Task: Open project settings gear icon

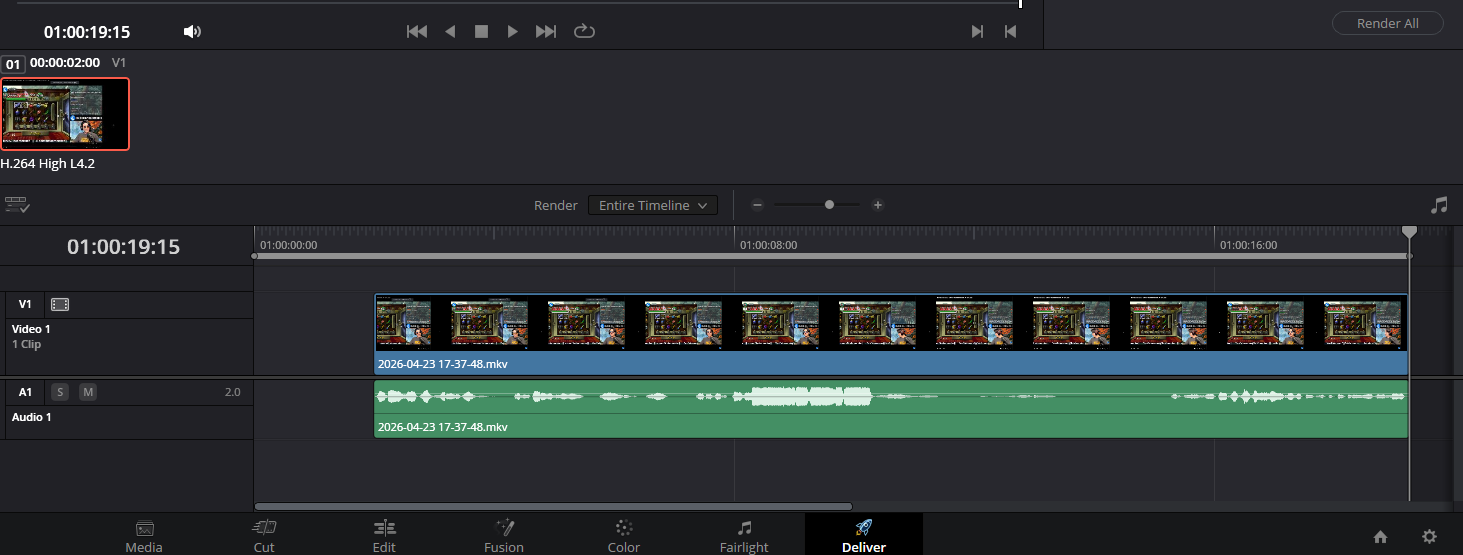Action: 1429,537
